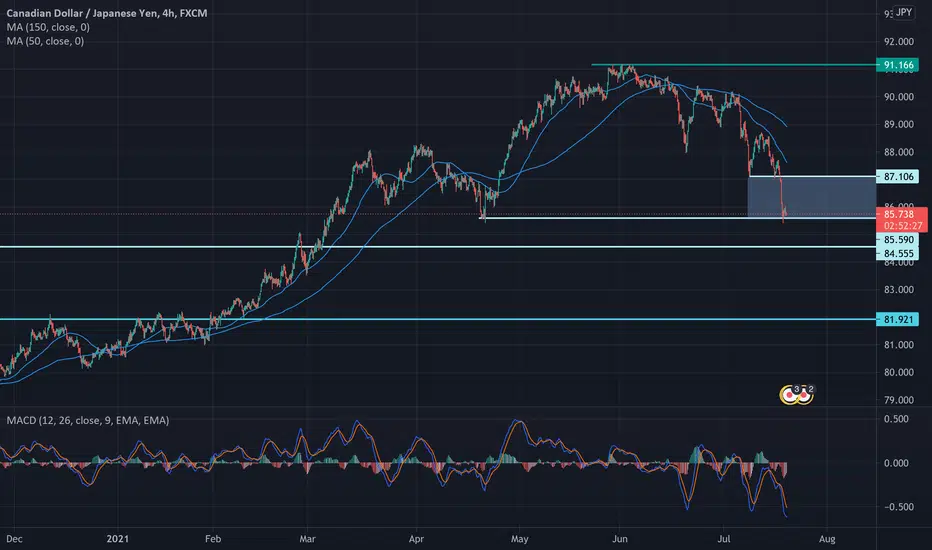Click the Dec label on time axis
Screen dimensions: 932x550
coord(14,539)
